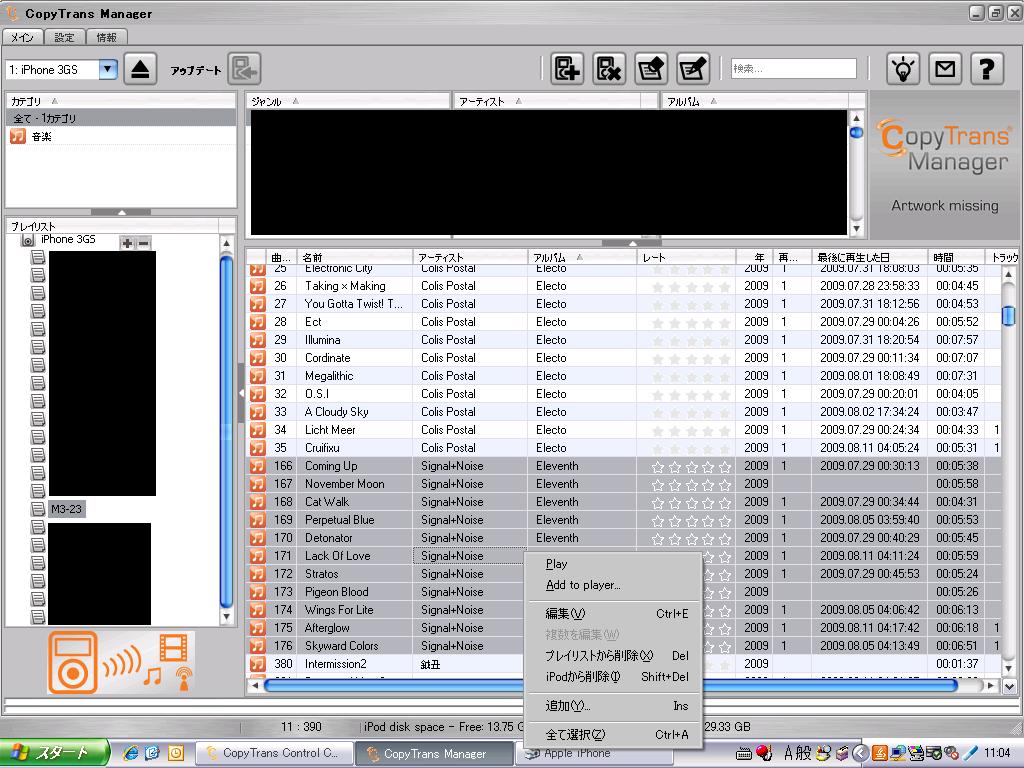
Task: Click the iPhone 3GS device icon in playlists
Action: [27, 241]
